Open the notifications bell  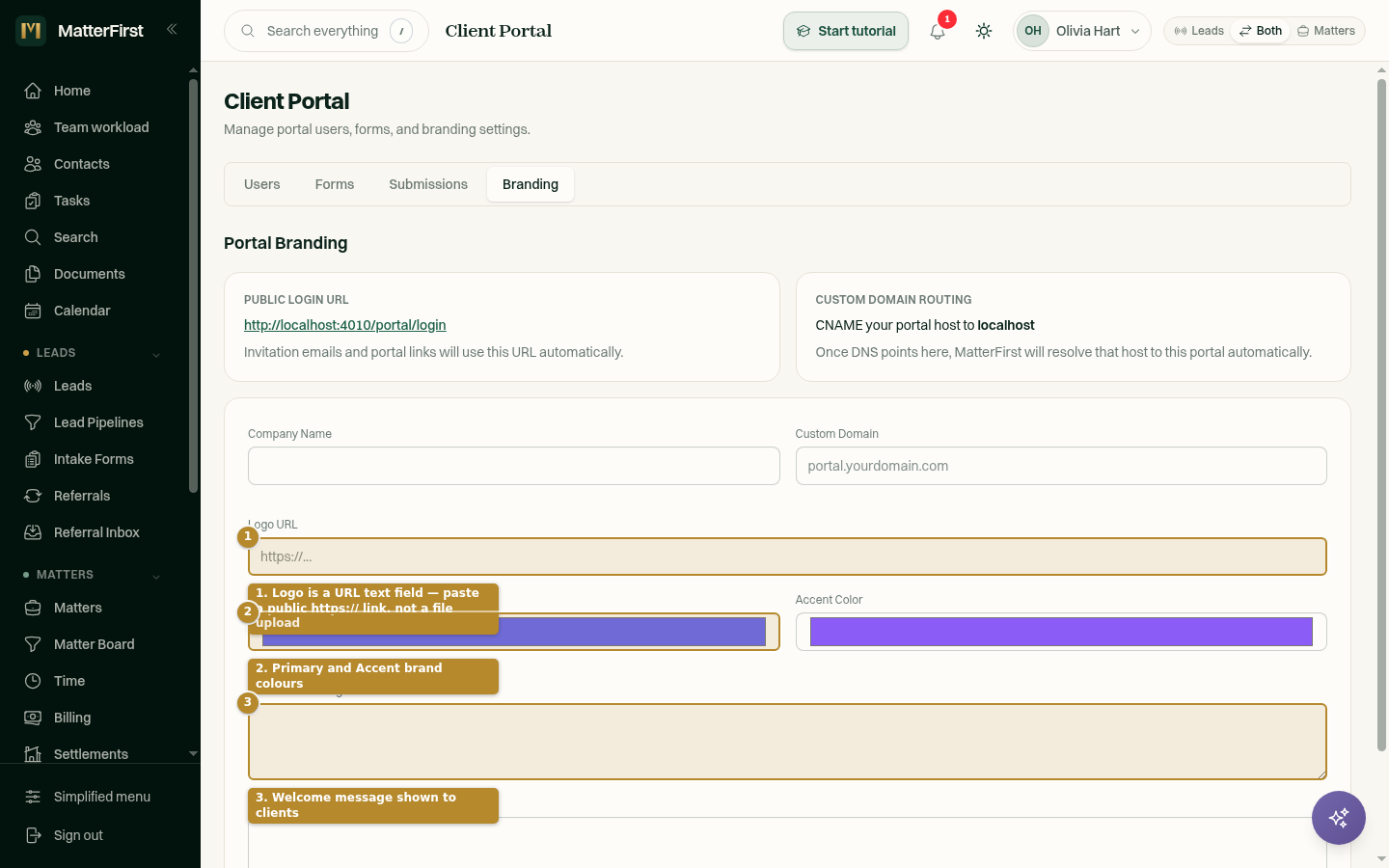coord(938,31)
